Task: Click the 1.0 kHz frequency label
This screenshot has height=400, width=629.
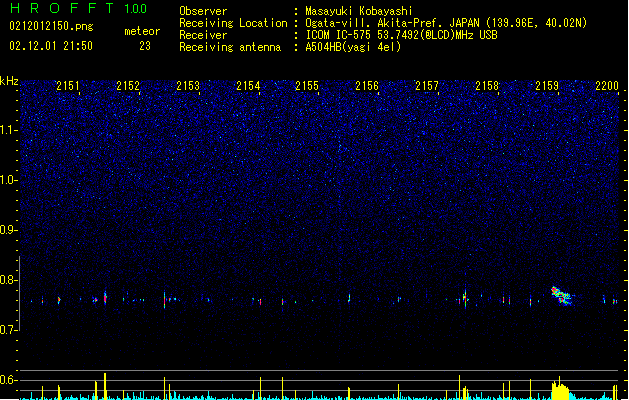Action: 8,180
